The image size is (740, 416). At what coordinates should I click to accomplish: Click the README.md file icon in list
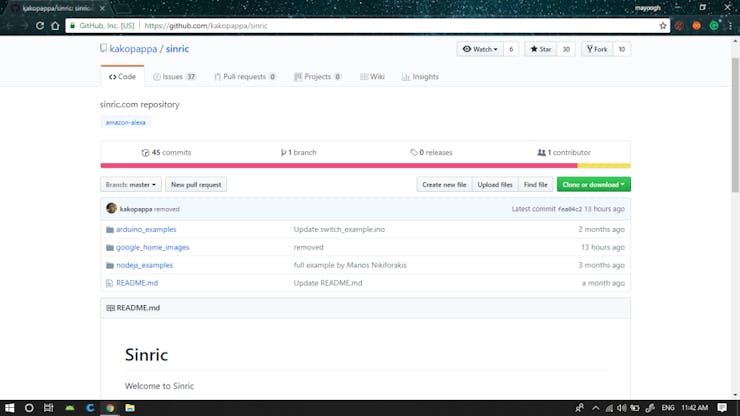tap(109, 283)
